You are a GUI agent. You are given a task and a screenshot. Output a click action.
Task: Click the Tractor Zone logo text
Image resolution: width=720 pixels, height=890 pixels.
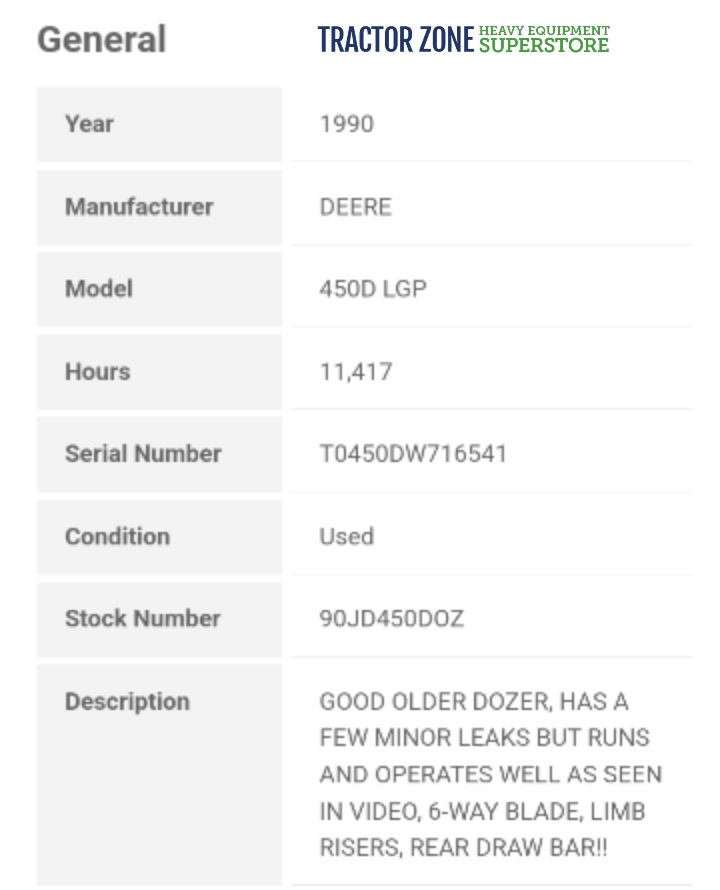point(395,40)
